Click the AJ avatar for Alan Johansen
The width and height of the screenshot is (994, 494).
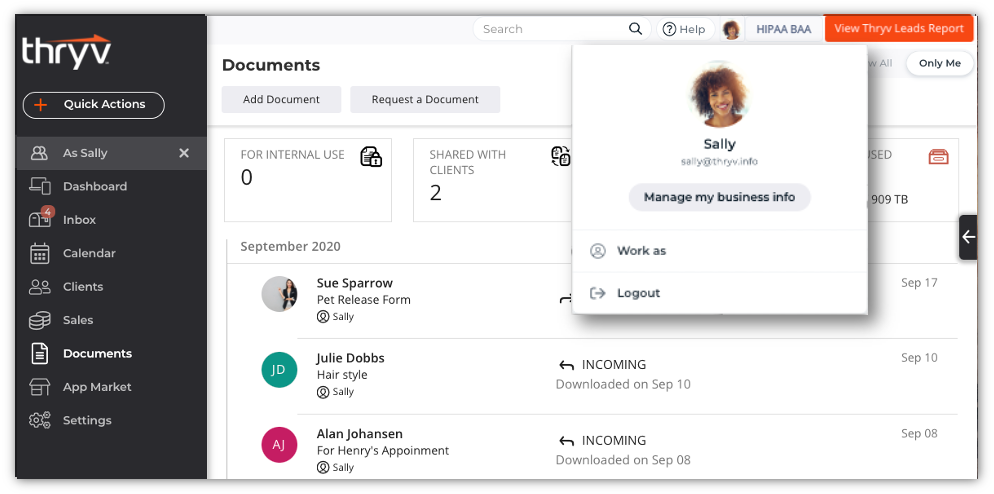tap(280, 445)
